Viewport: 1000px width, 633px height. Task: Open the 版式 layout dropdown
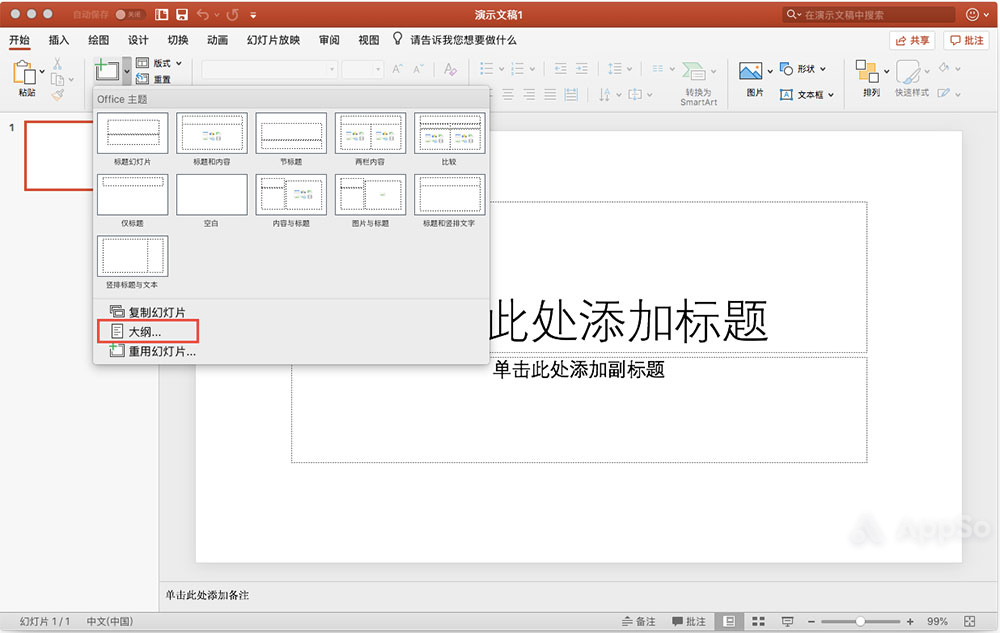(159, 63)
